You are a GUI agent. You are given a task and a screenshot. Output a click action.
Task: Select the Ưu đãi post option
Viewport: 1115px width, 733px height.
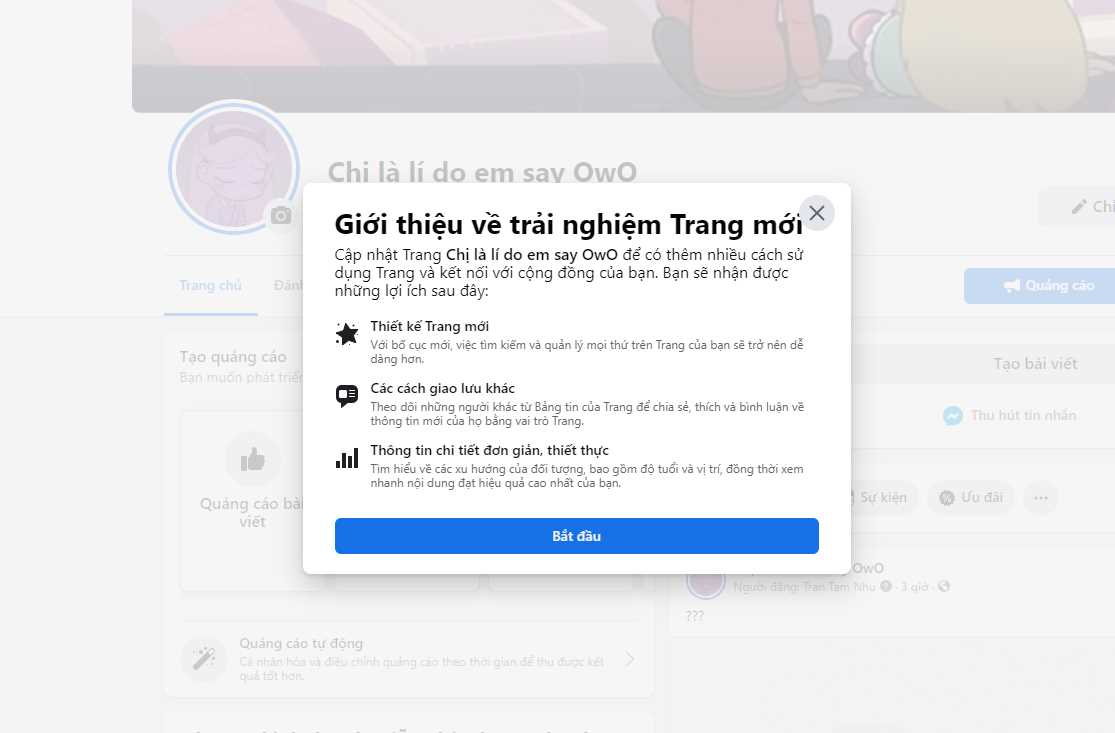pos(971,498)
